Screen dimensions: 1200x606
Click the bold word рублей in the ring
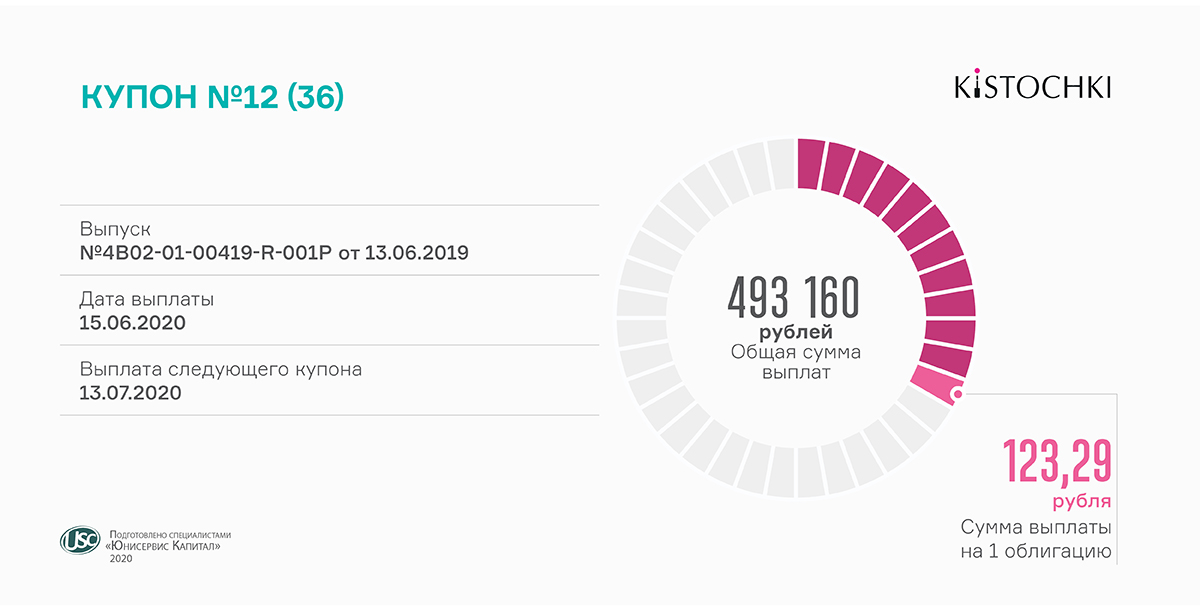tap(795, 331)
